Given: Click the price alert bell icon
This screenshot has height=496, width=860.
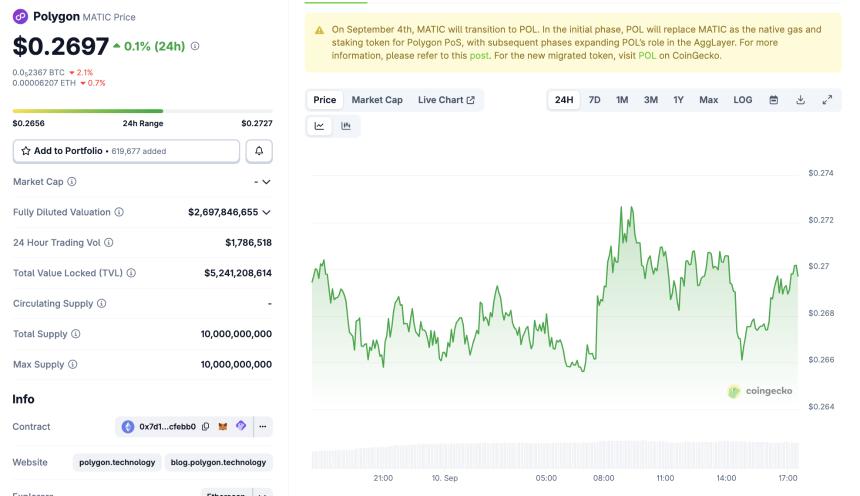Looking at the screenshot, I should 258,151.
